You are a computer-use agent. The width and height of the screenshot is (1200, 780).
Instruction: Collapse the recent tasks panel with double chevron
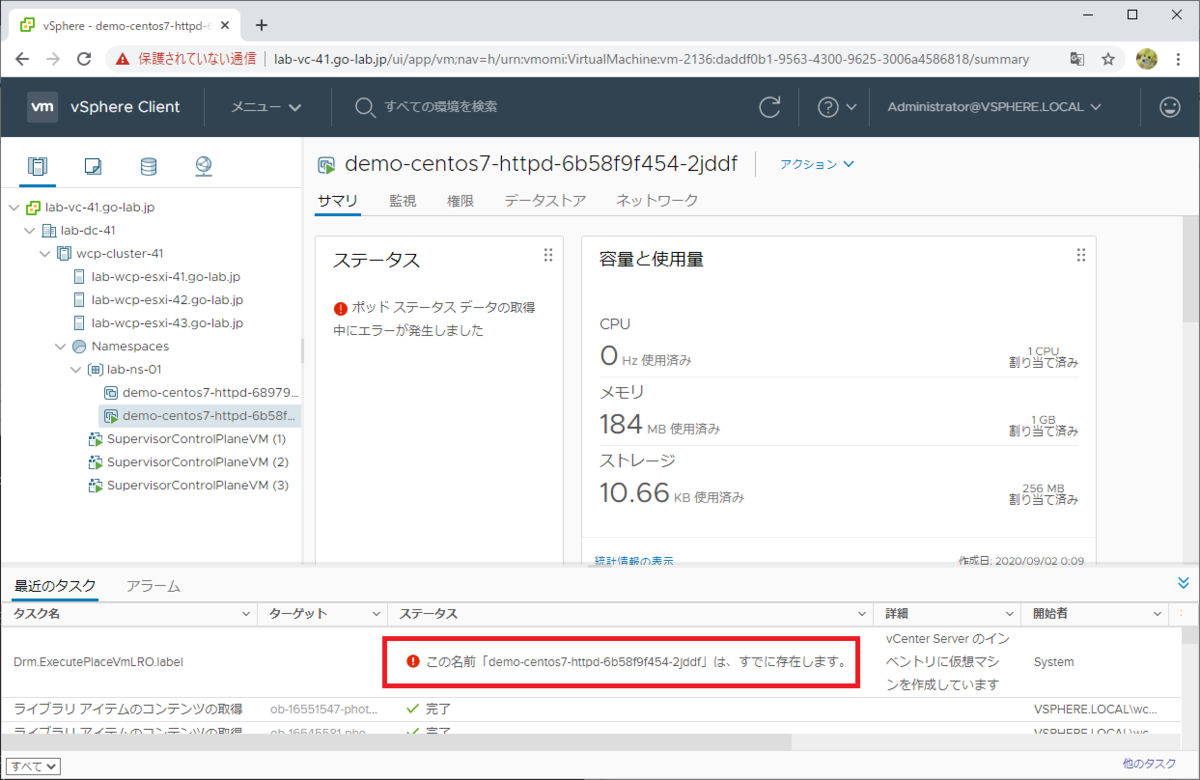pyautogui.click(x=1183, y=583)
